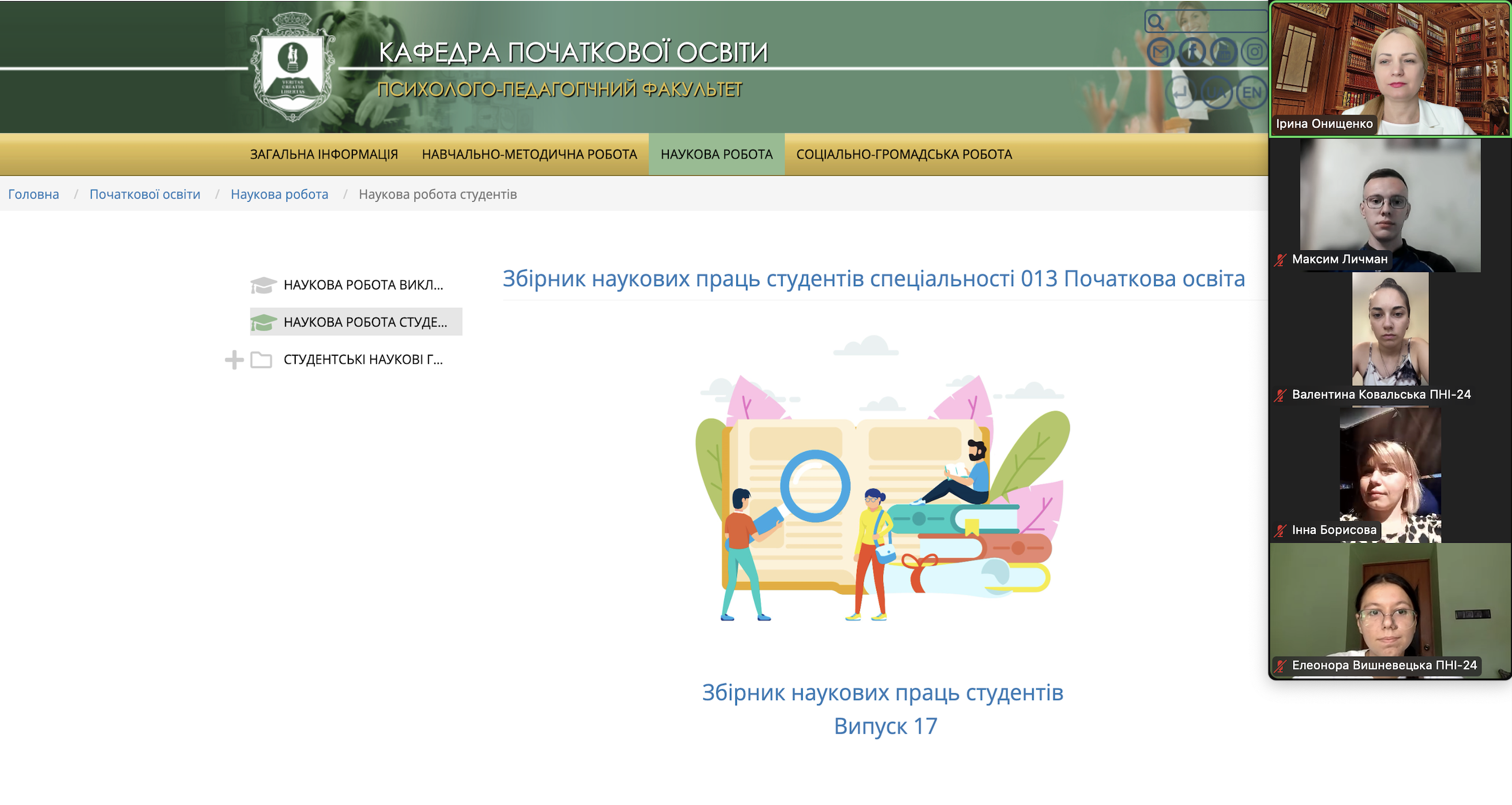Click the email envelope icon in the header

(1160, 52)
